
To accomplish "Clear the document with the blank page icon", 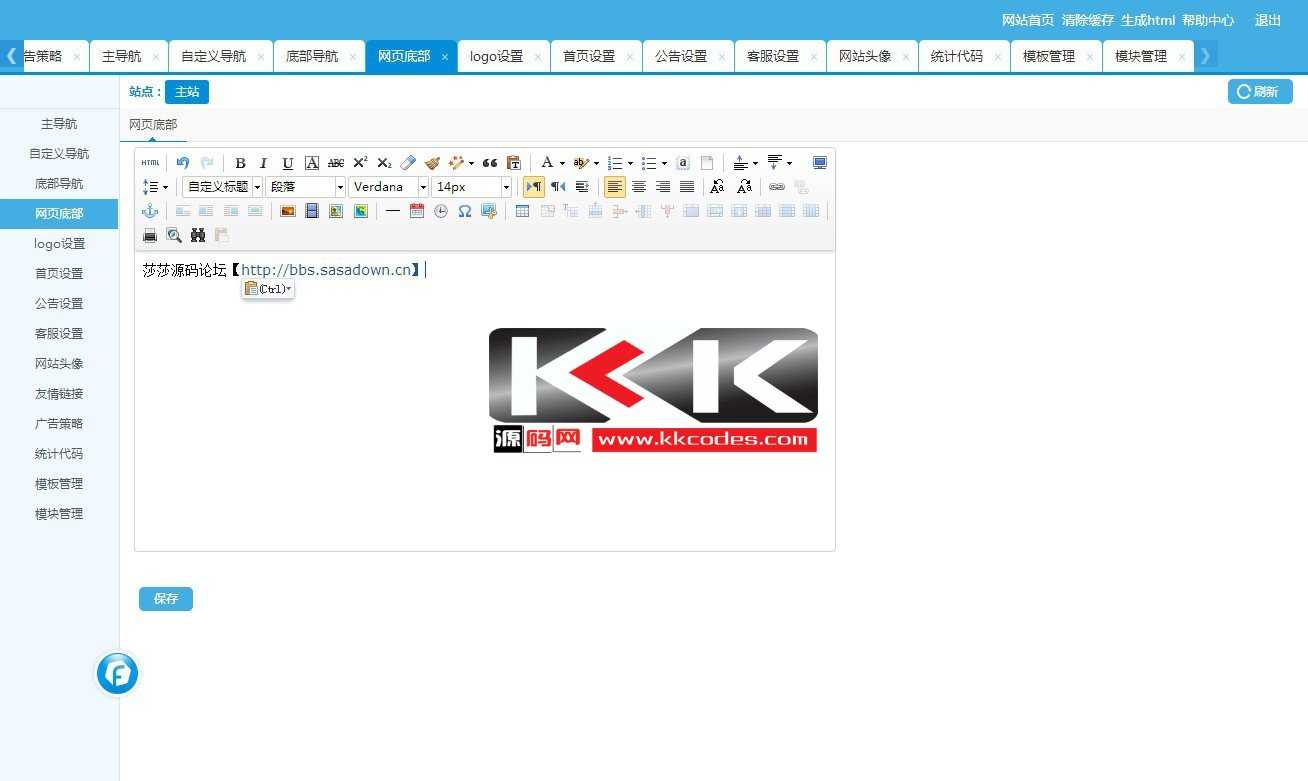I will 707,163.
